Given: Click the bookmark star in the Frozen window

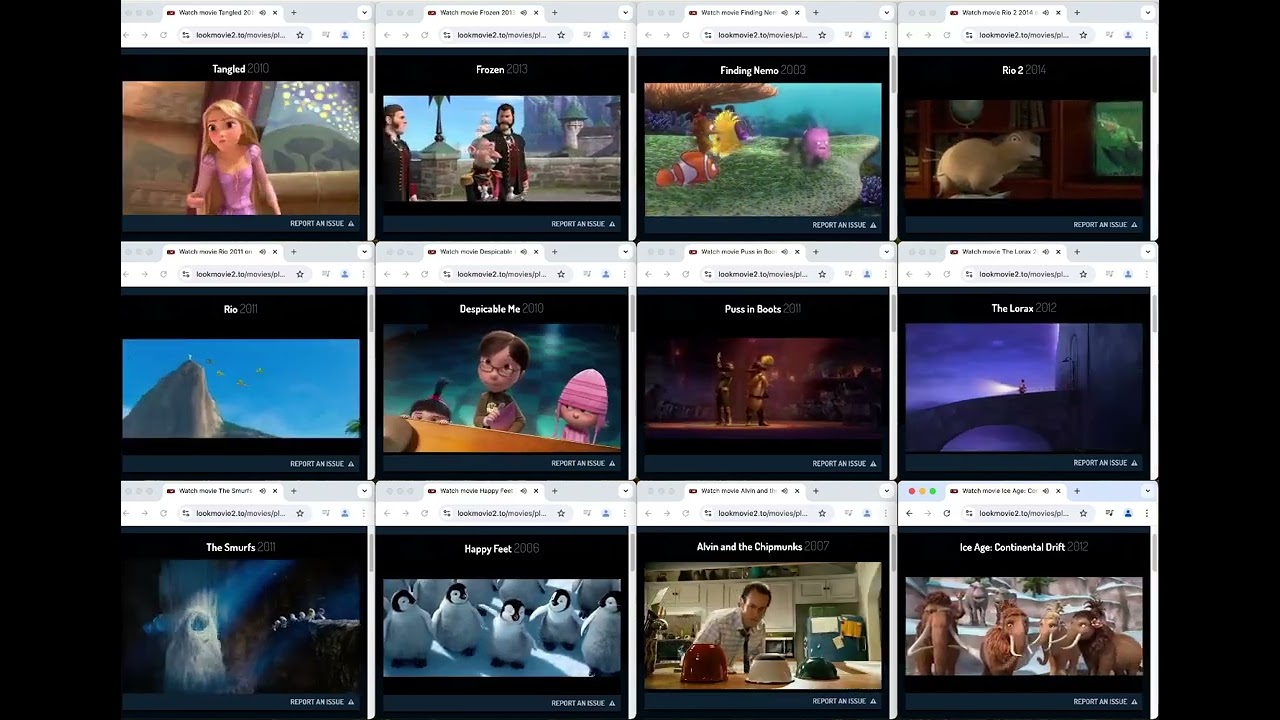Looking at the screenshot, I should [561, 35].
